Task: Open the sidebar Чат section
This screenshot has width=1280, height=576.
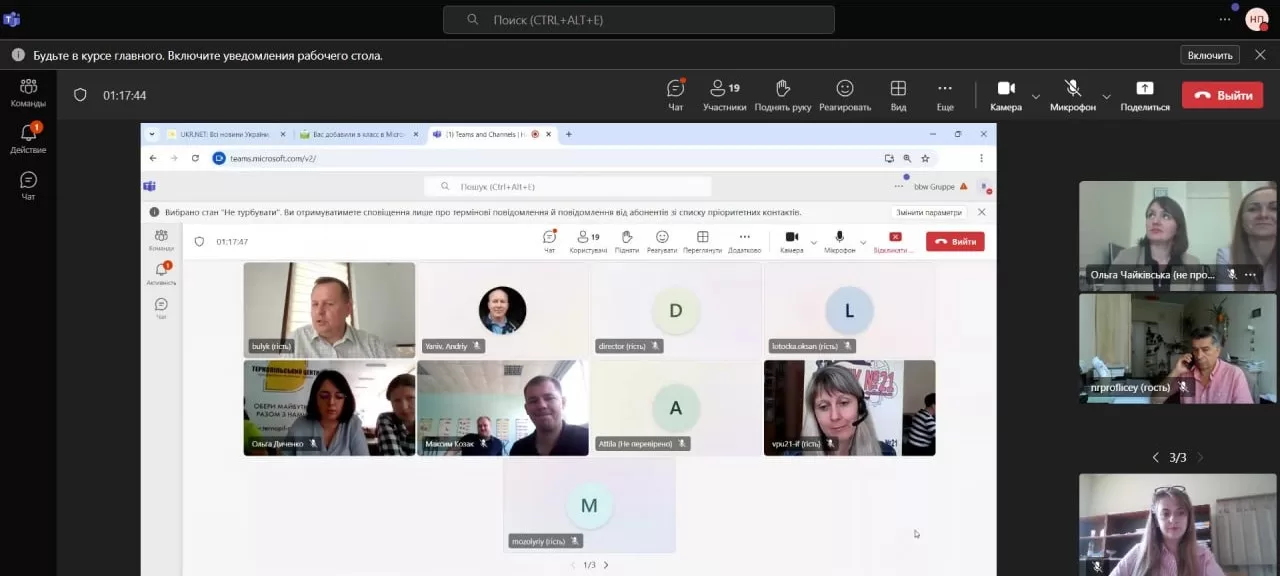Action: [28, 185]
